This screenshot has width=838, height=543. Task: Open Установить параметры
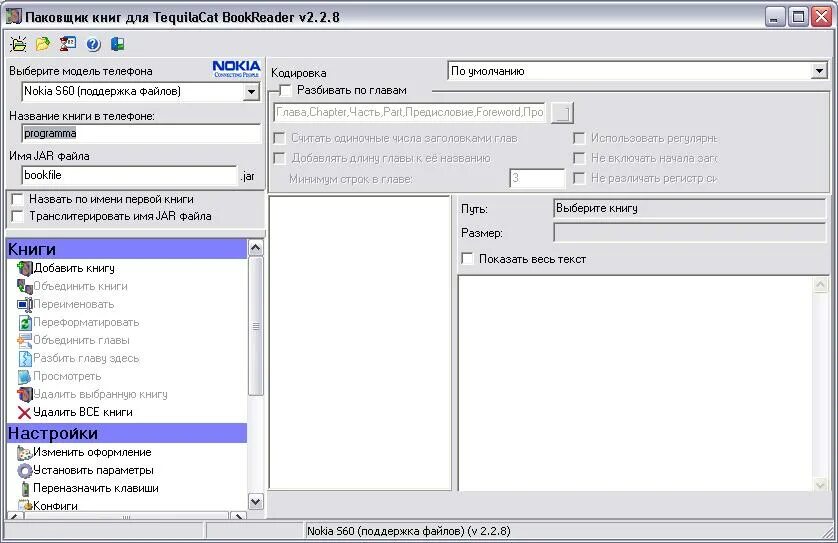tap(93, 470)
